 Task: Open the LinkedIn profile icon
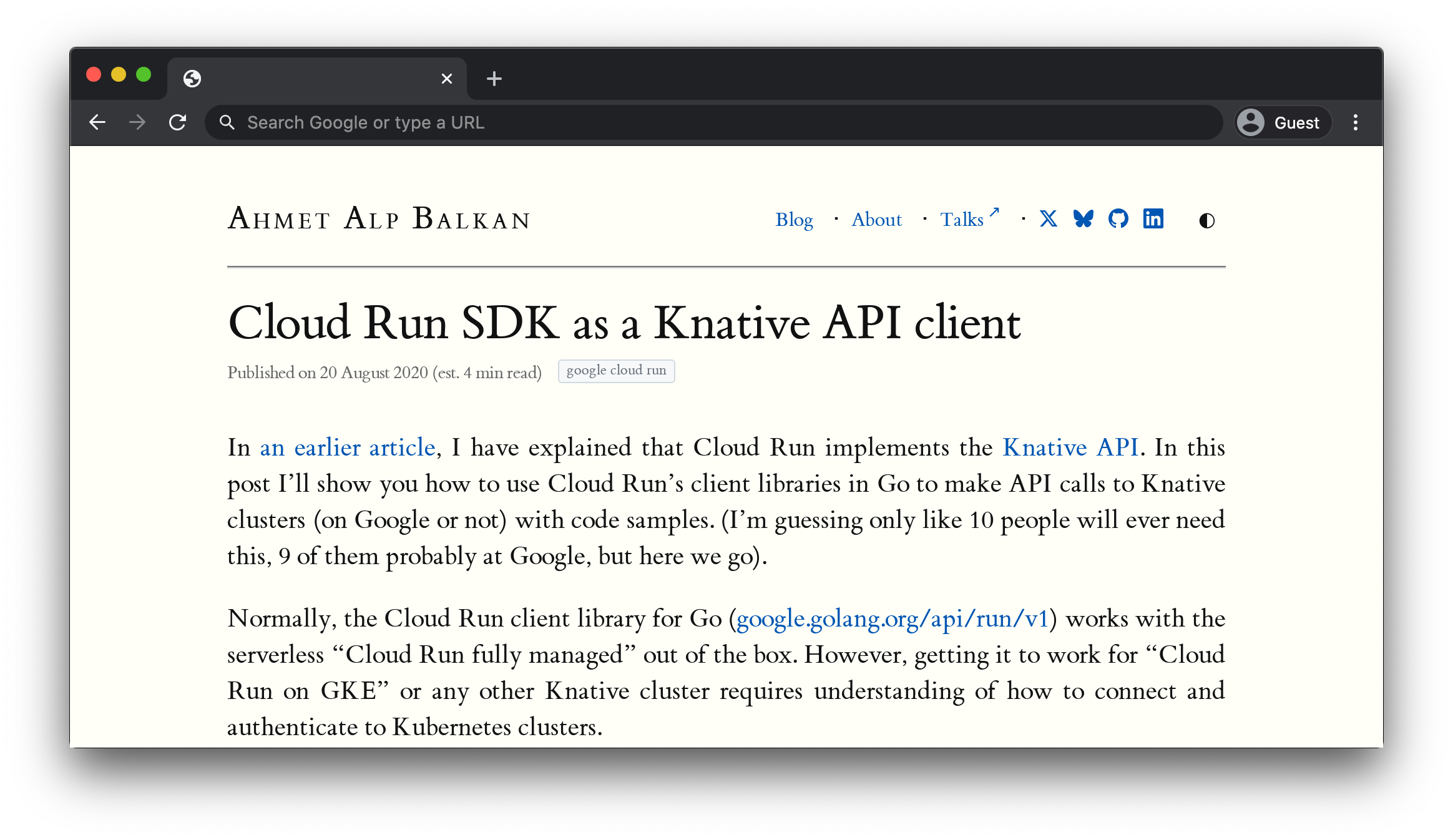click(x=1153, y=219)
